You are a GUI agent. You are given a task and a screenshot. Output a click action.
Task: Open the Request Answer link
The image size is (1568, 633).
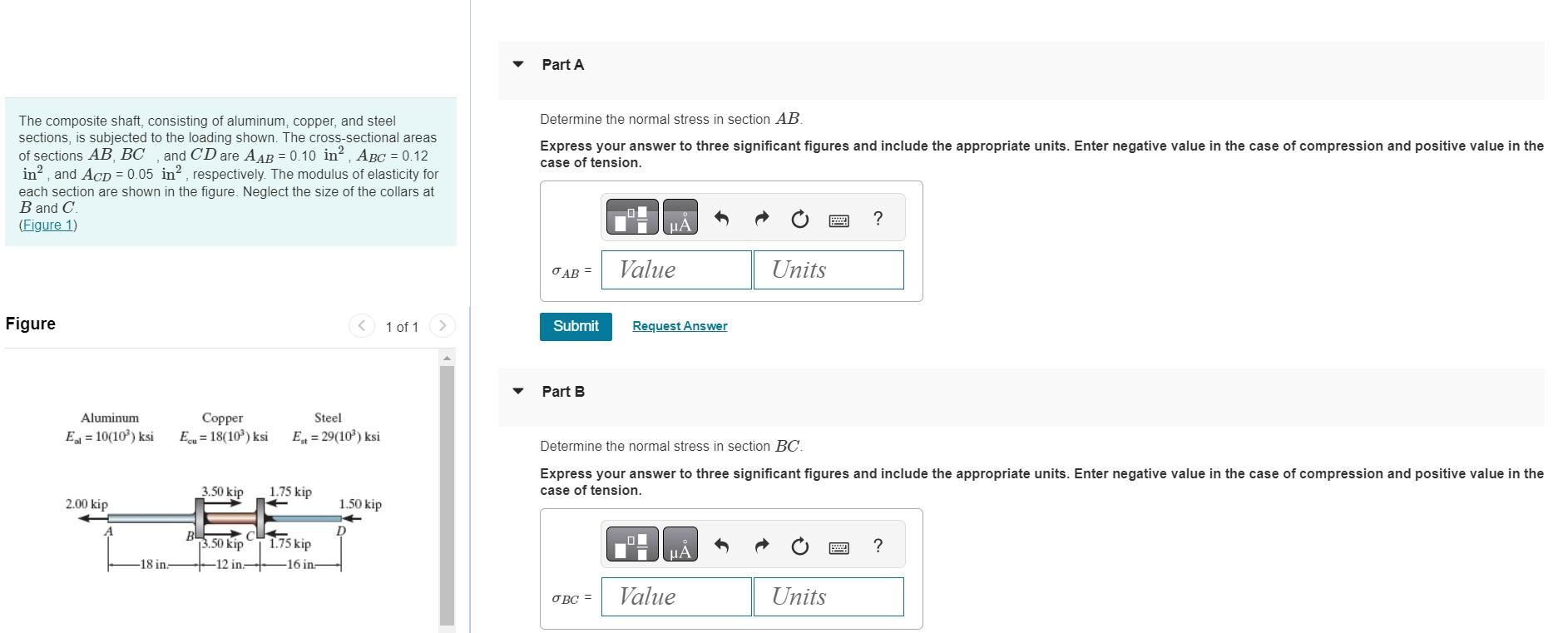click(678, 325)
